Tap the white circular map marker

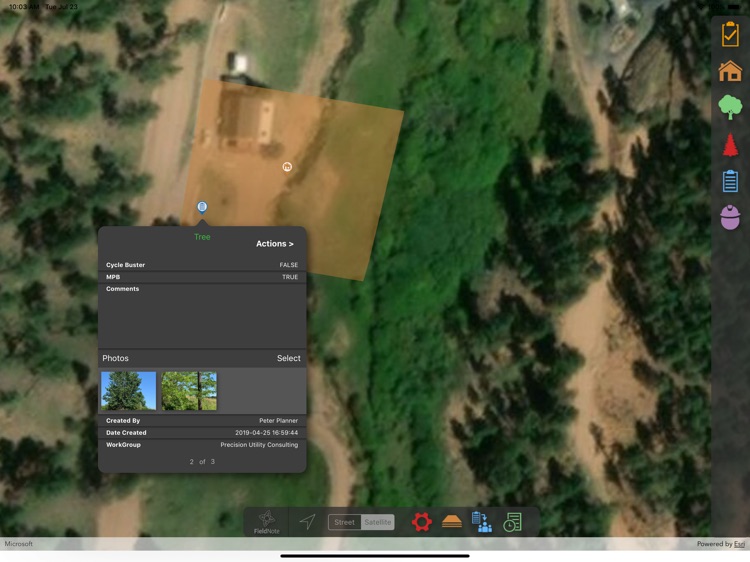pyautogui.click(x=287, y=166)
